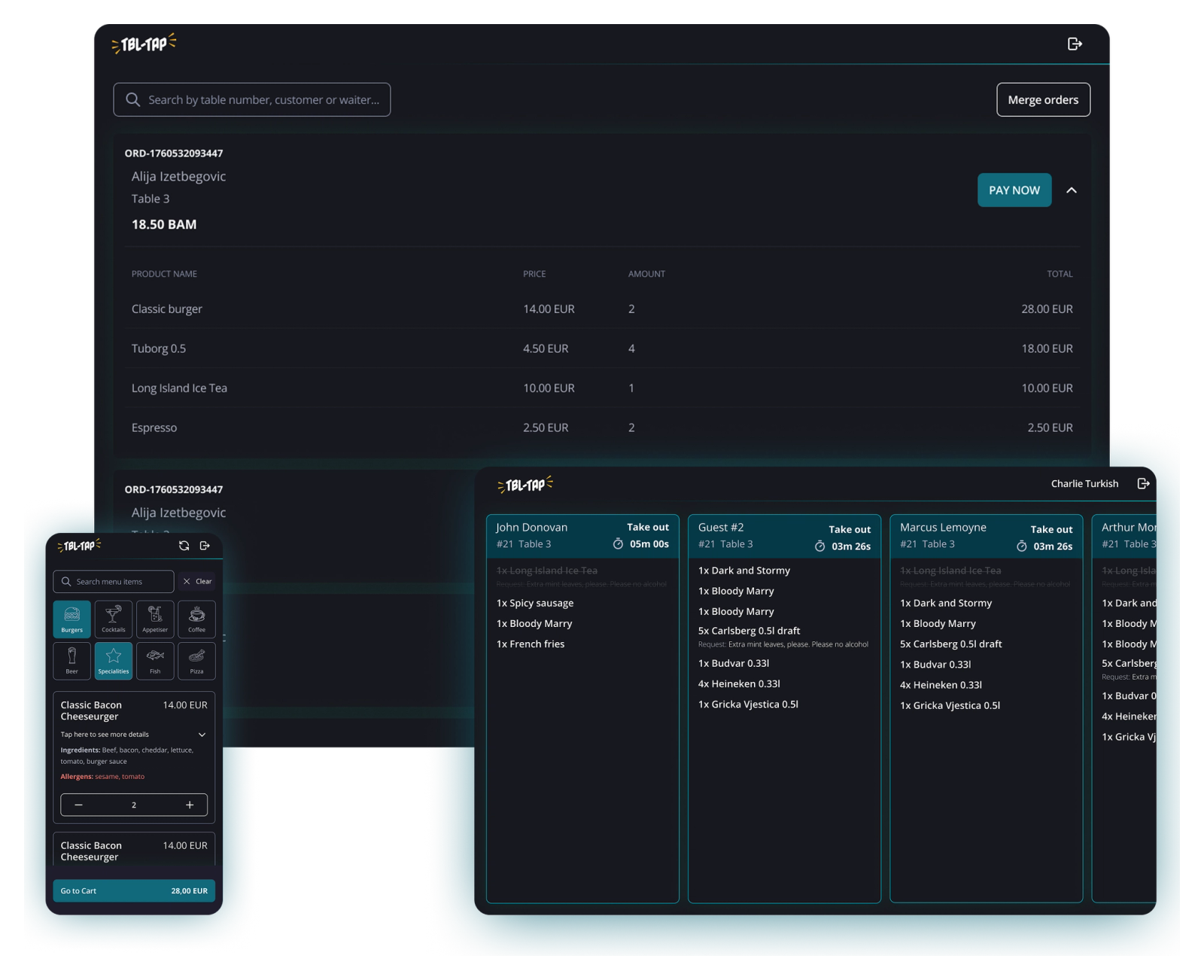Click TBL-TAP logo in kitchen display window
This screenshot has width=1204, height=980.
pyautogui.click(x=525, y=485)
